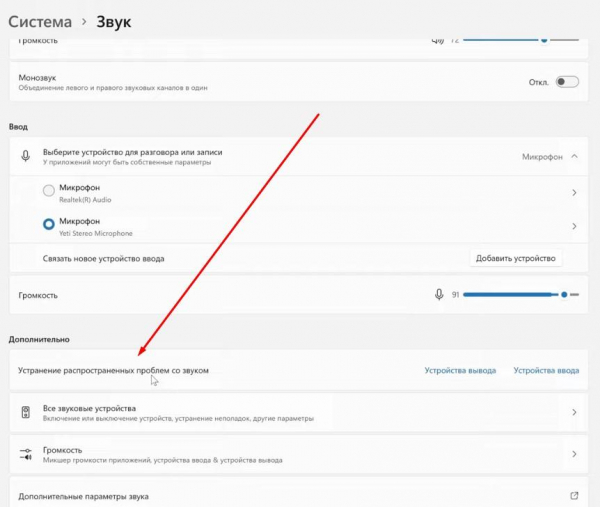
Task: Click the volume mixer sliders icon
Action: coord(26,454)
